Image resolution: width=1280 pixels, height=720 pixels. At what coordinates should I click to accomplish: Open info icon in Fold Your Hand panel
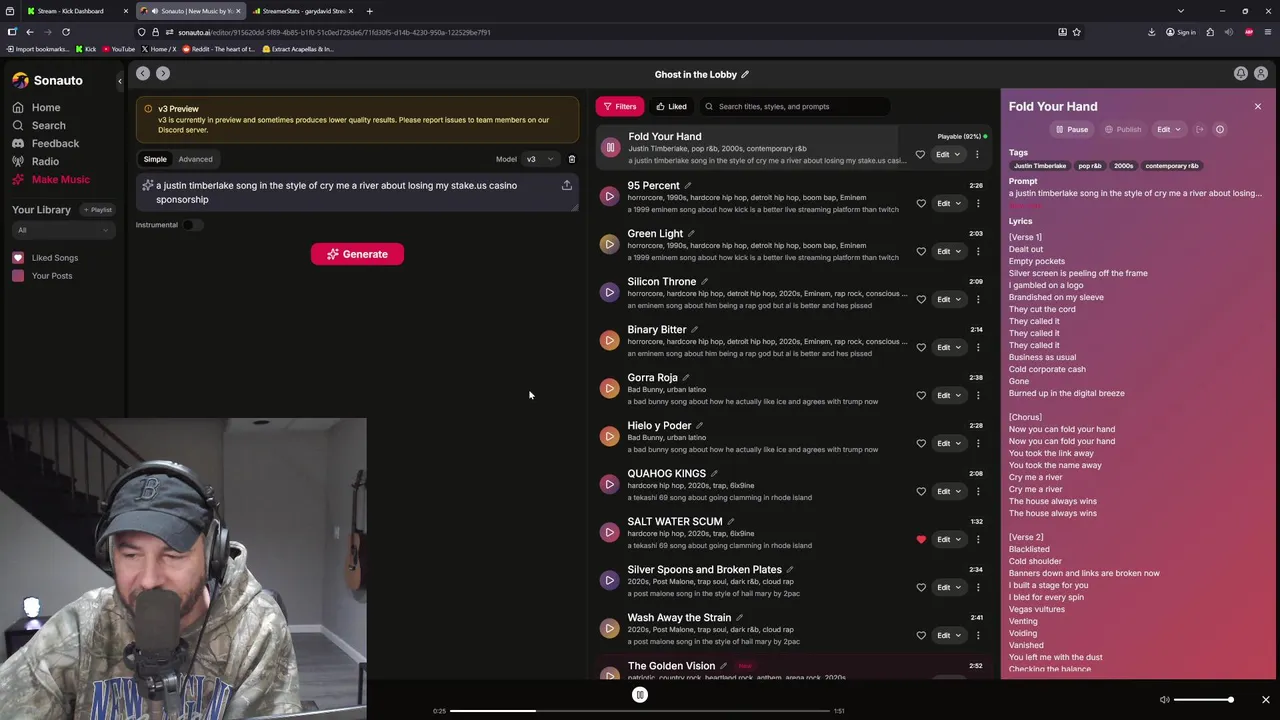1219,129
